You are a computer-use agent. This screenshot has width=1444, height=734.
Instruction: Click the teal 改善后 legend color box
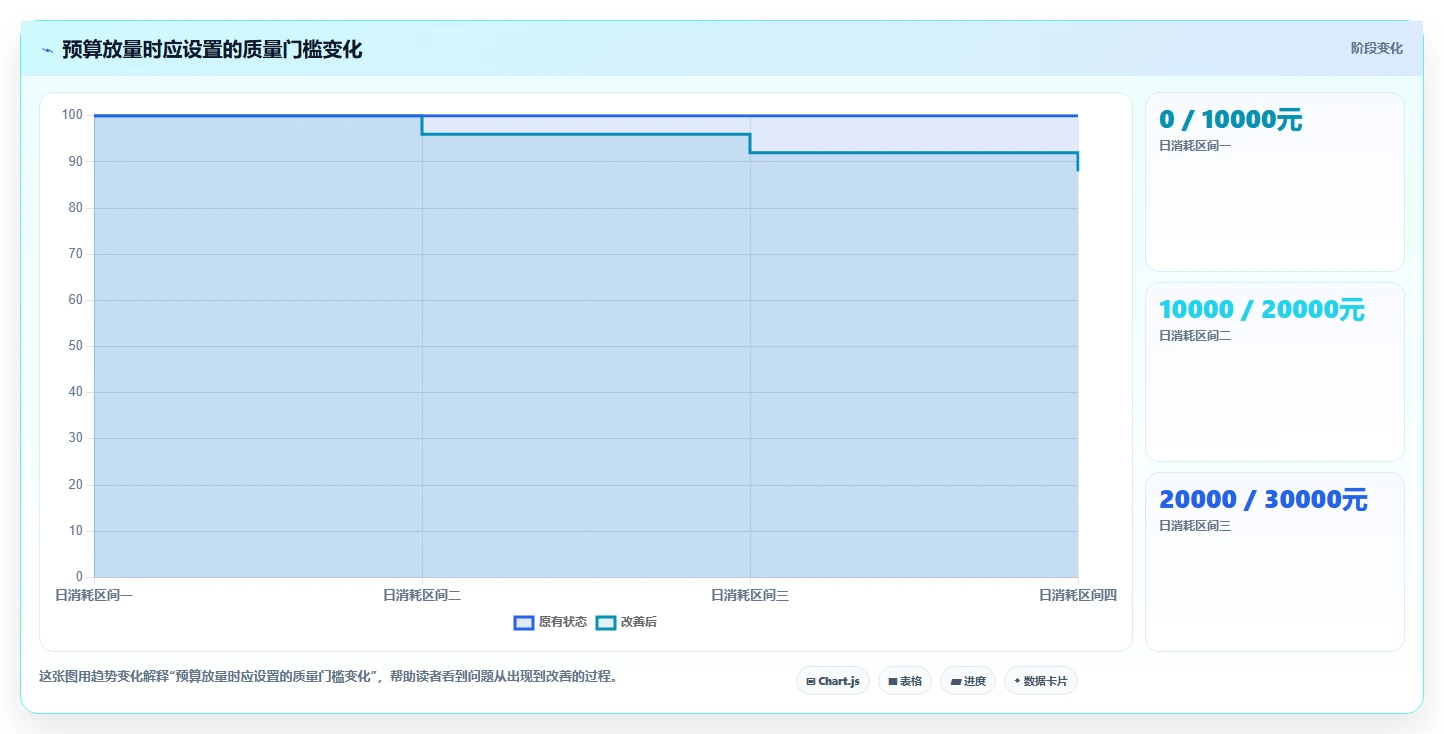click(606, 622)
